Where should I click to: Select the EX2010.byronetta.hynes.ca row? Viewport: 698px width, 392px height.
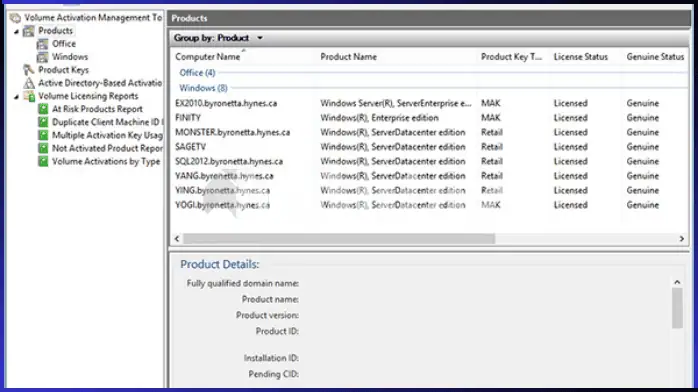(x=430, y=103)
